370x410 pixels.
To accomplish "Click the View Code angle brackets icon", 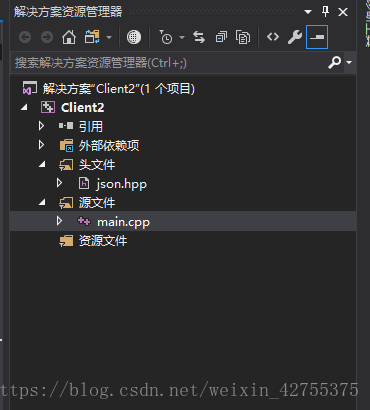I will click(273, 37).
